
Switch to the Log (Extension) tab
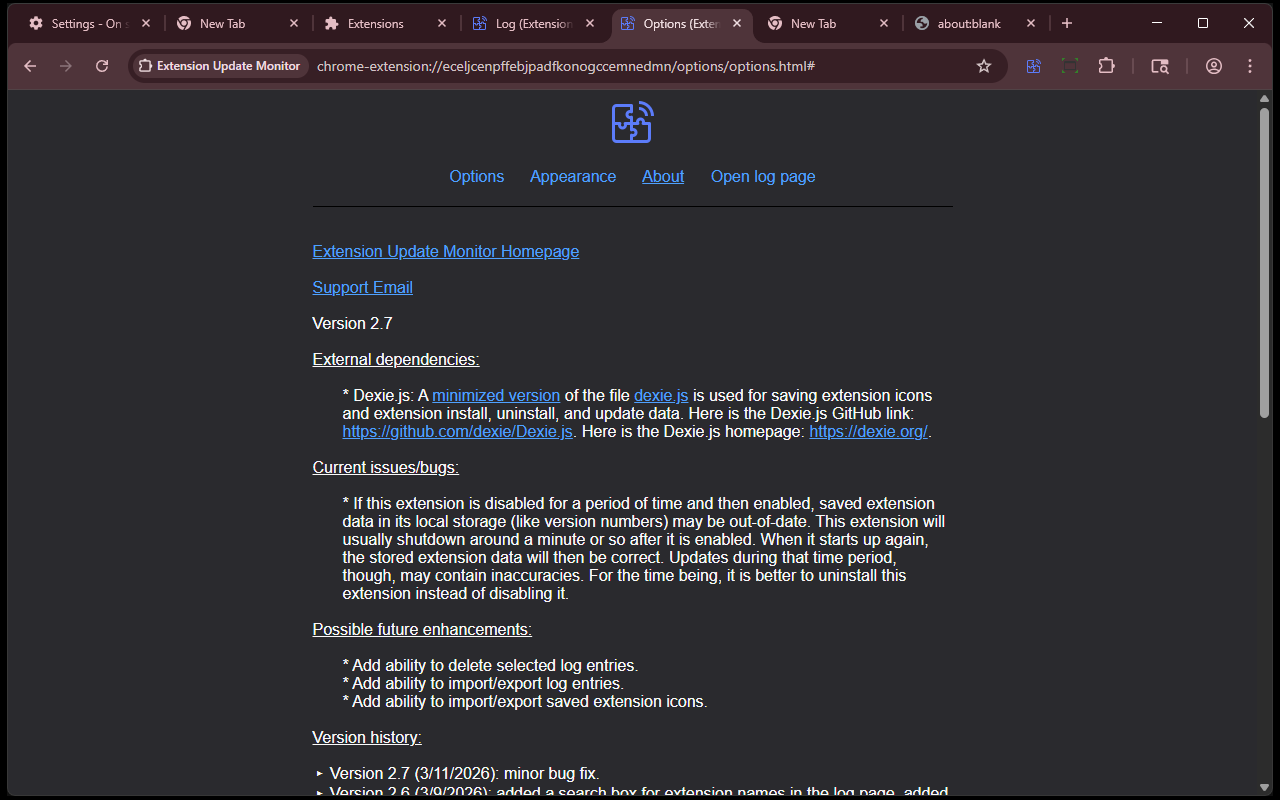click(532, 23)
